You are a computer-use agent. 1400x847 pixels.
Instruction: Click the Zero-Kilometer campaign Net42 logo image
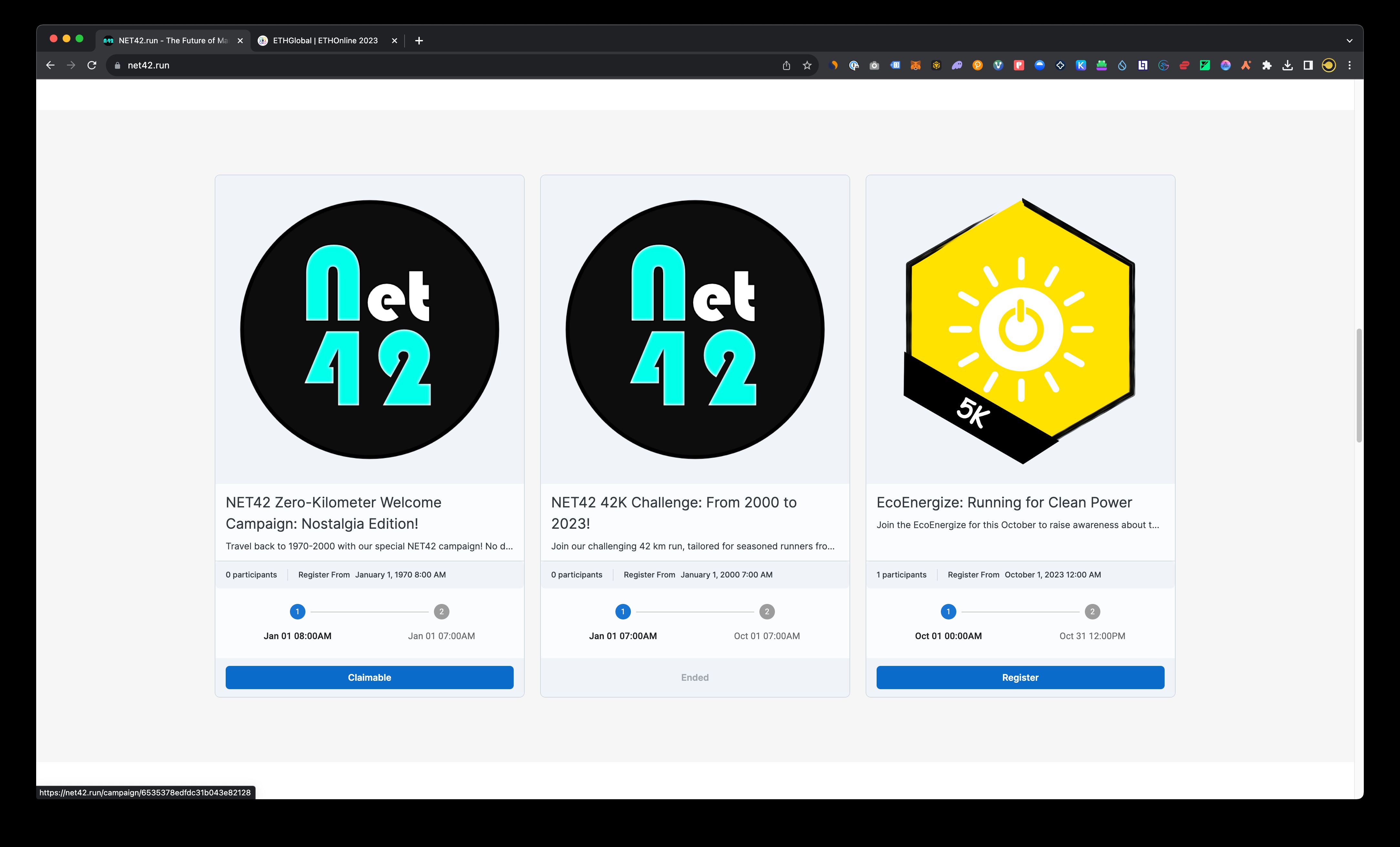pos(369,330)
